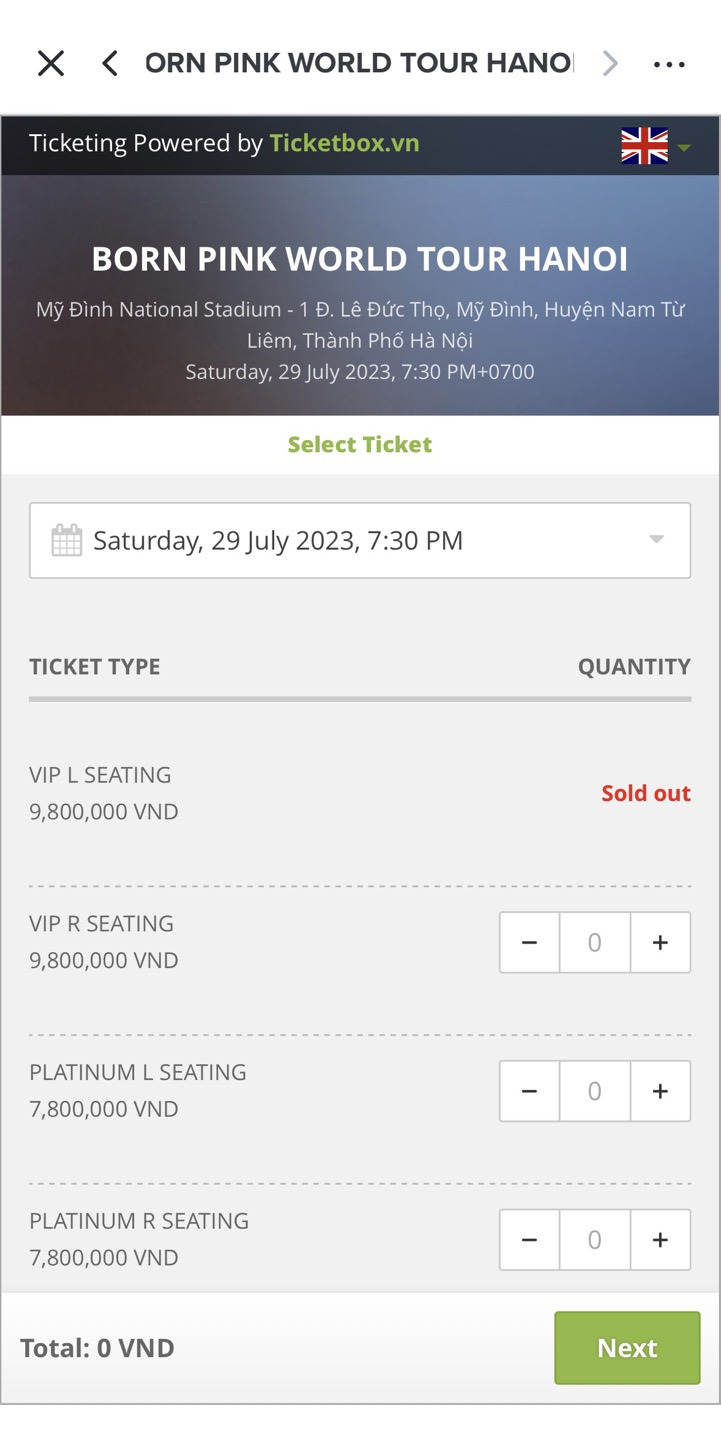Decrease PLATINUM R SEATING quantity
The height and width of the screenshot is (1440, 721).
coord(530,1240)
